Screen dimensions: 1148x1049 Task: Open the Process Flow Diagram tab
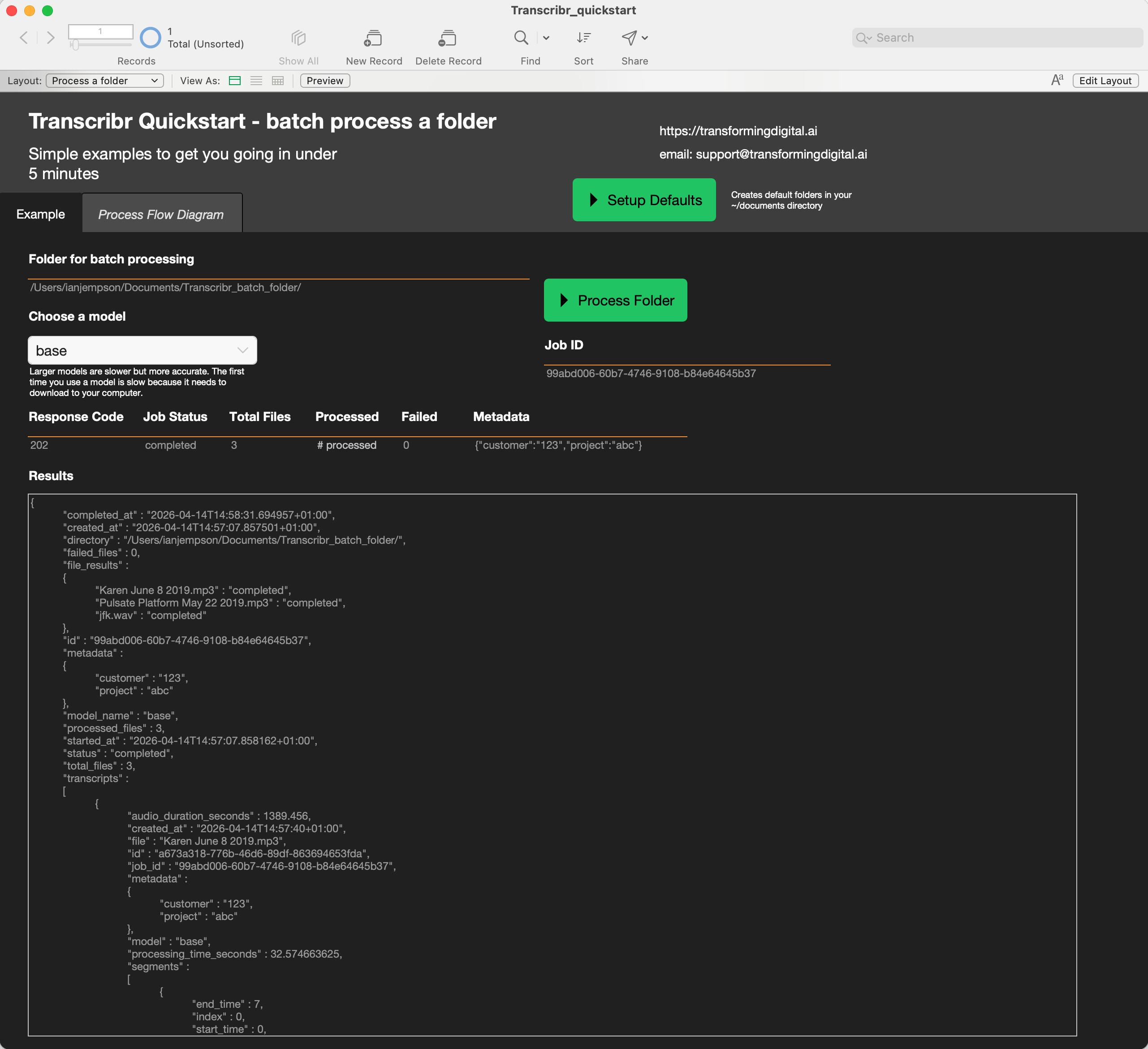pos(161,214)
